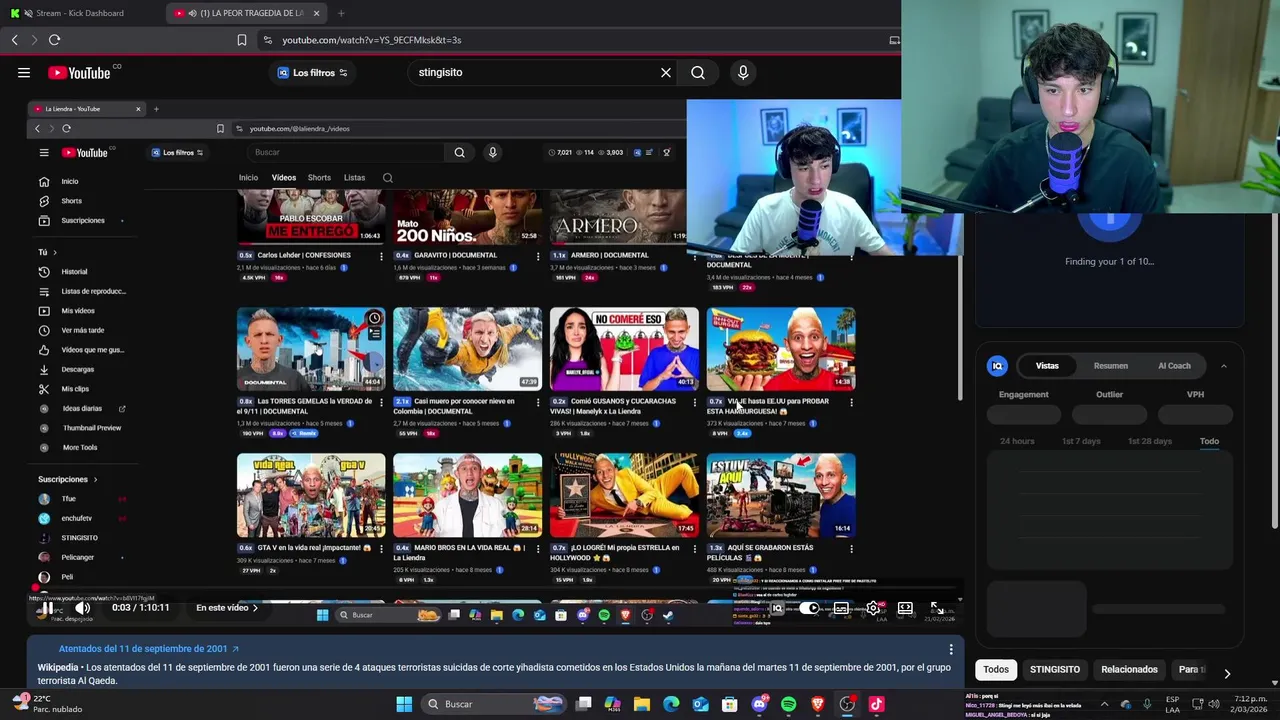The width and height of the screenshot is (1280, 720).
Task: Select the 'Todo' time range
Action: pyautogui.click(x=1209, y=441)
